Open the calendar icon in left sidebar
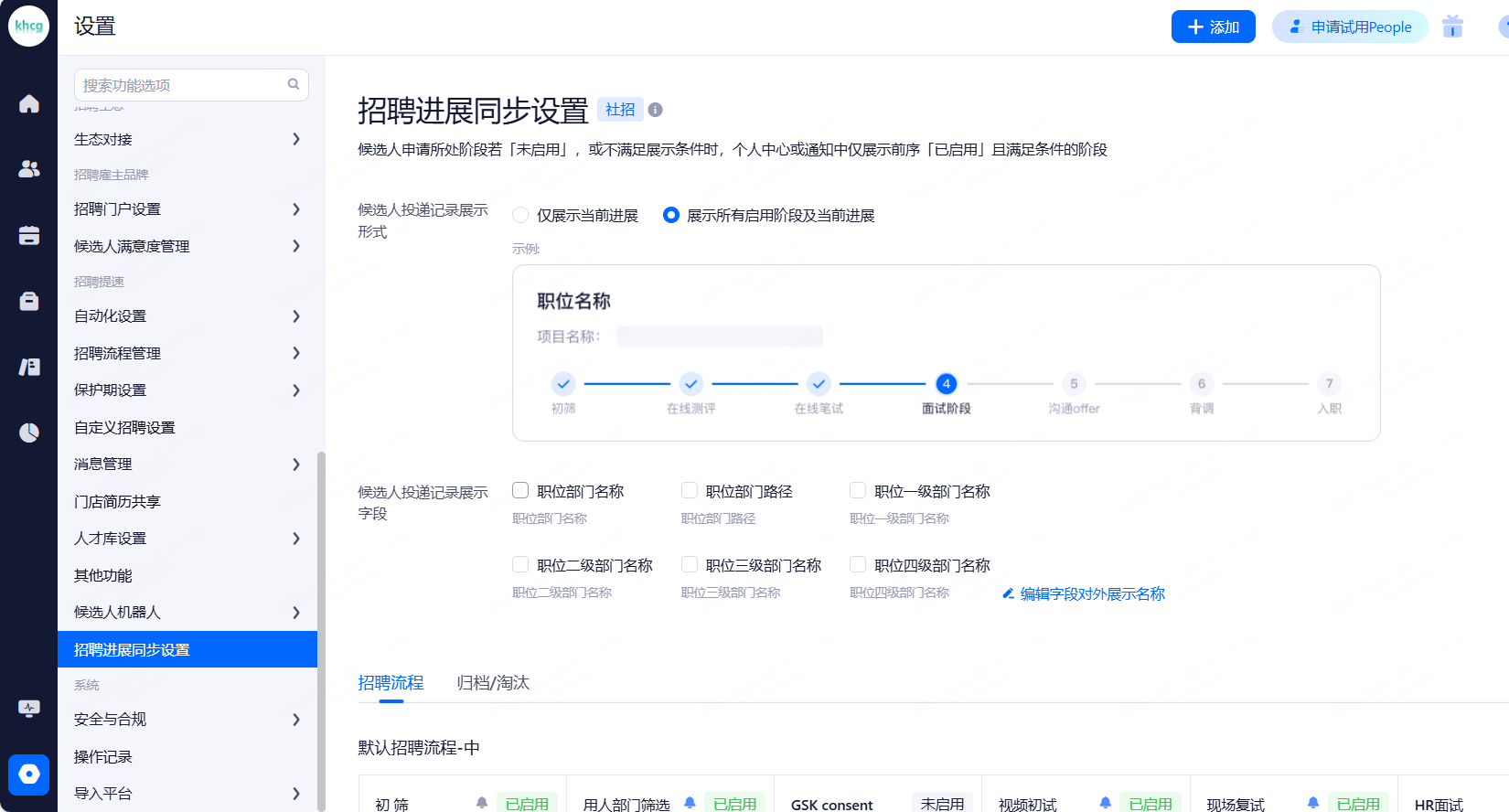Screen dimensions: 1509x812 coord(29,235)
